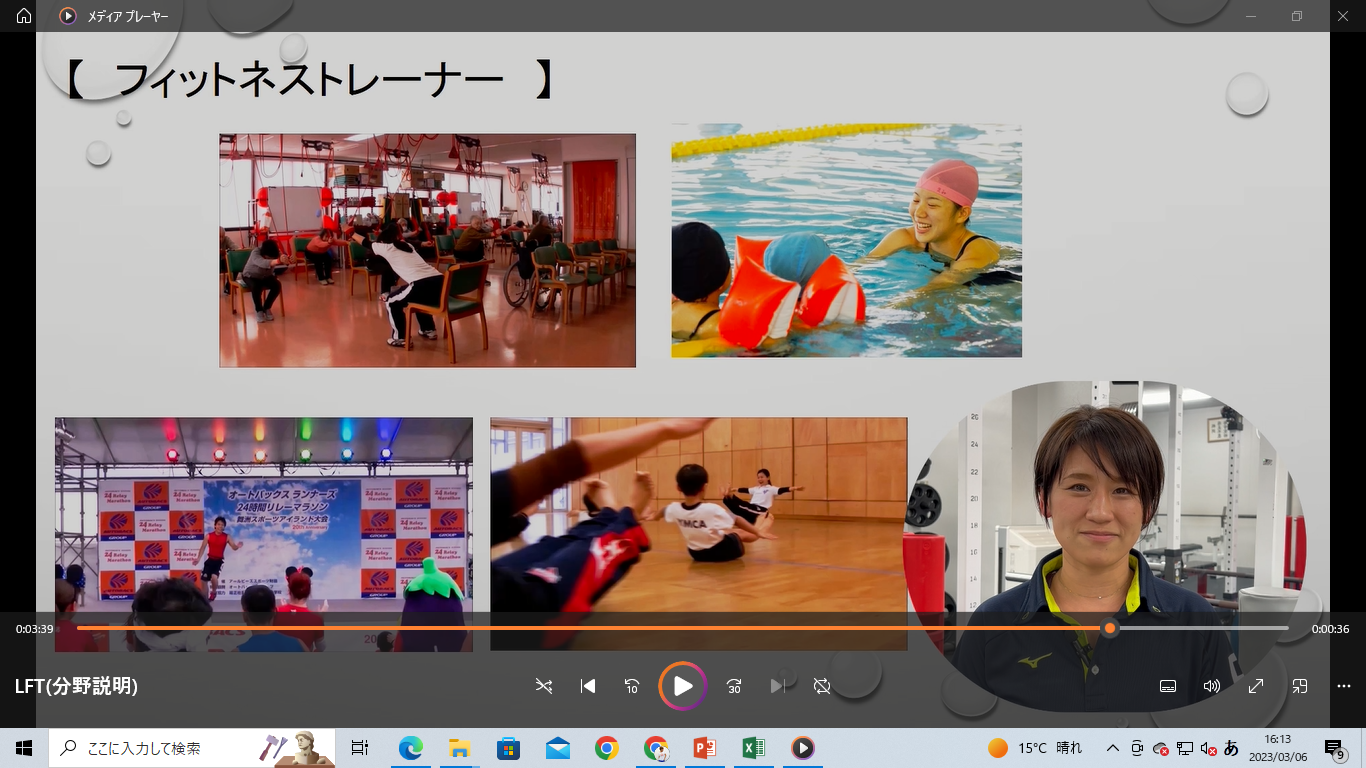The height and width of the screenshot is (768, 1366).
Task: Toggle repeat mode
Action: [x=822, y=686]
